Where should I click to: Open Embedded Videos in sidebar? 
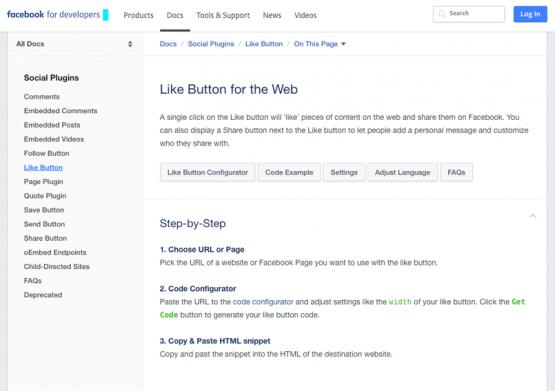point(54,139)
